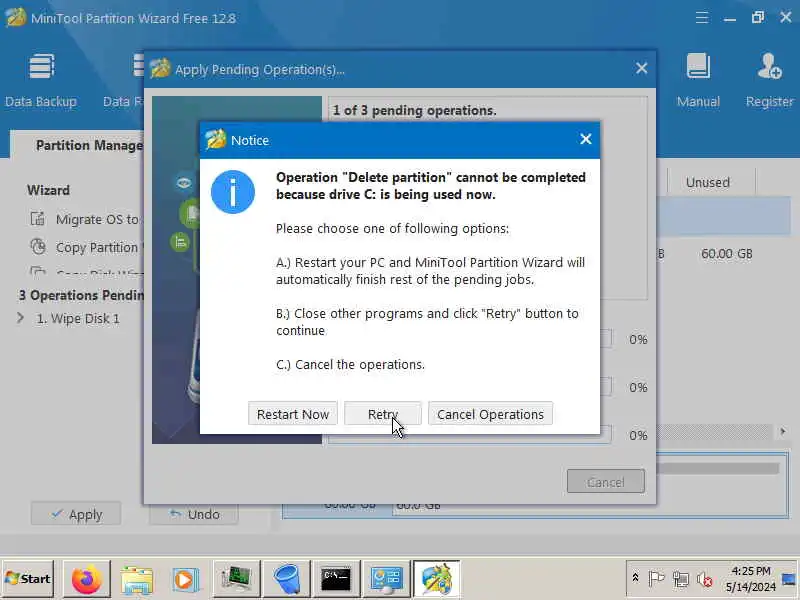Open the Windows Start menu
This screenshot has width=800, height=600.
coord(28,579)
